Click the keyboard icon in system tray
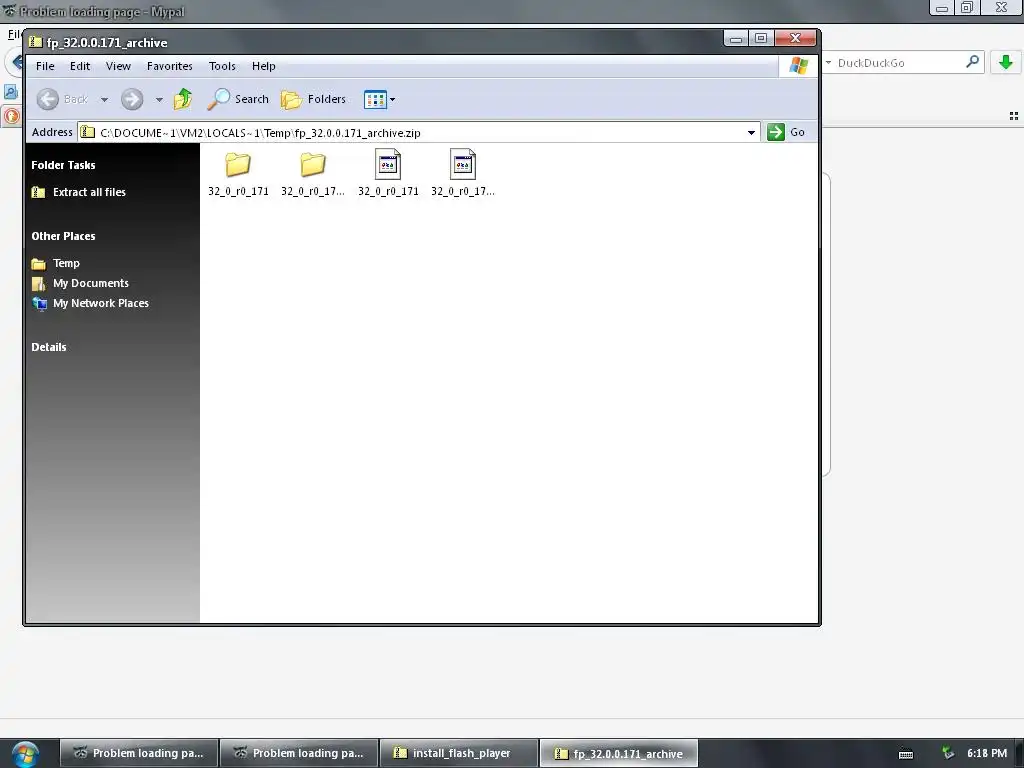The image size is (1024, 768). tap(906, 754)
